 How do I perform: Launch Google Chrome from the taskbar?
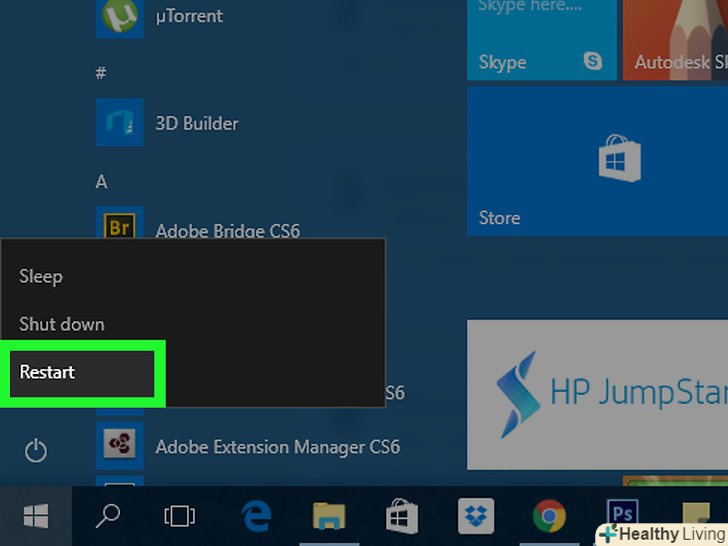tap(549, 516)
